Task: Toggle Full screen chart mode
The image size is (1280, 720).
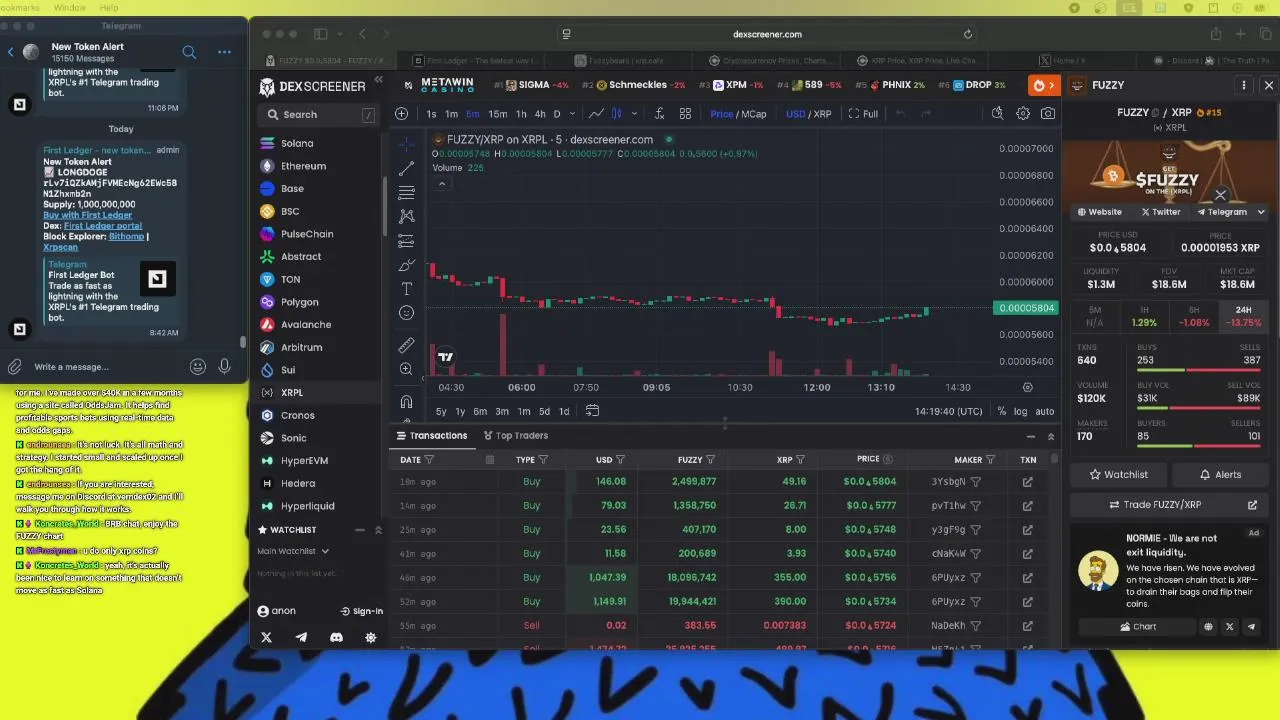Action: 863,114
